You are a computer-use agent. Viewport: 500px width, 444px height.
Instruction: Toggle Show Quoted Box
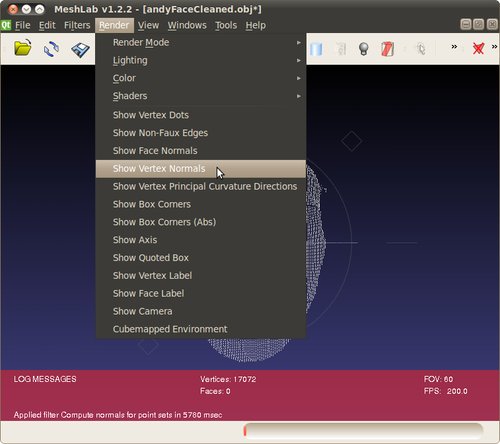coord(201,258)
